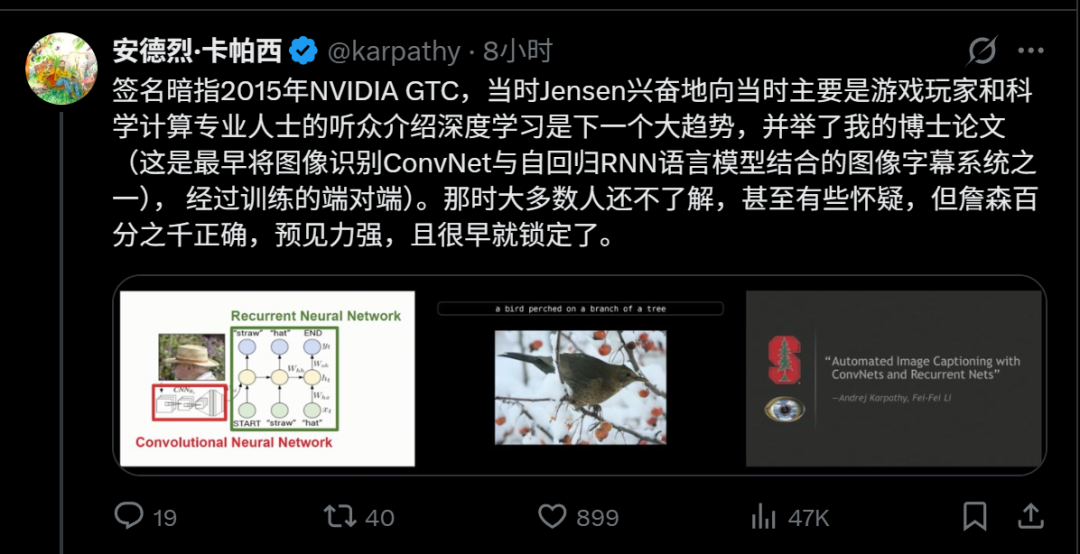Click the share upload arrow icon
Screen dimensions: 1080x554
click(1030, 515)
